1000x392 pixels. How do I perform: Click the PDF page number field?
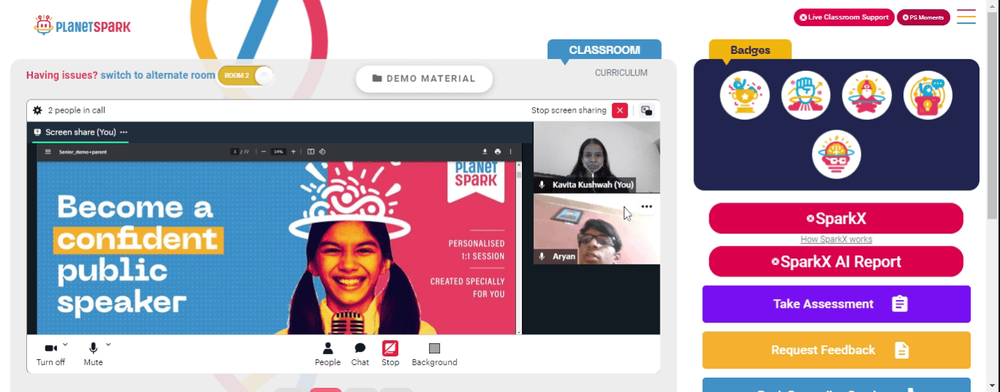235,152
